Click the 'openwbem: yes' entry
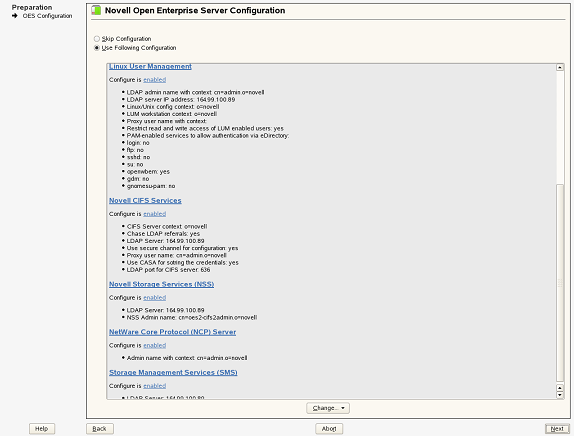 148,171
